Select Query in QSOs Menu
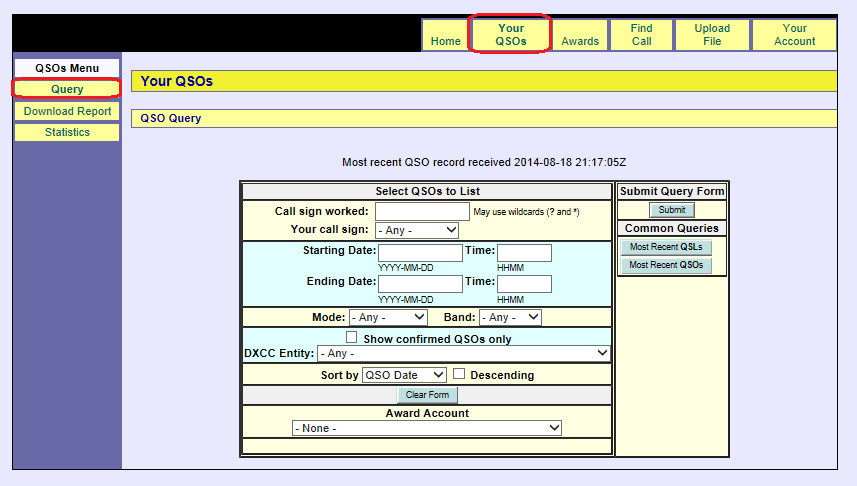Viewport: 857px width, 486px height. click(x=67, y=89)
